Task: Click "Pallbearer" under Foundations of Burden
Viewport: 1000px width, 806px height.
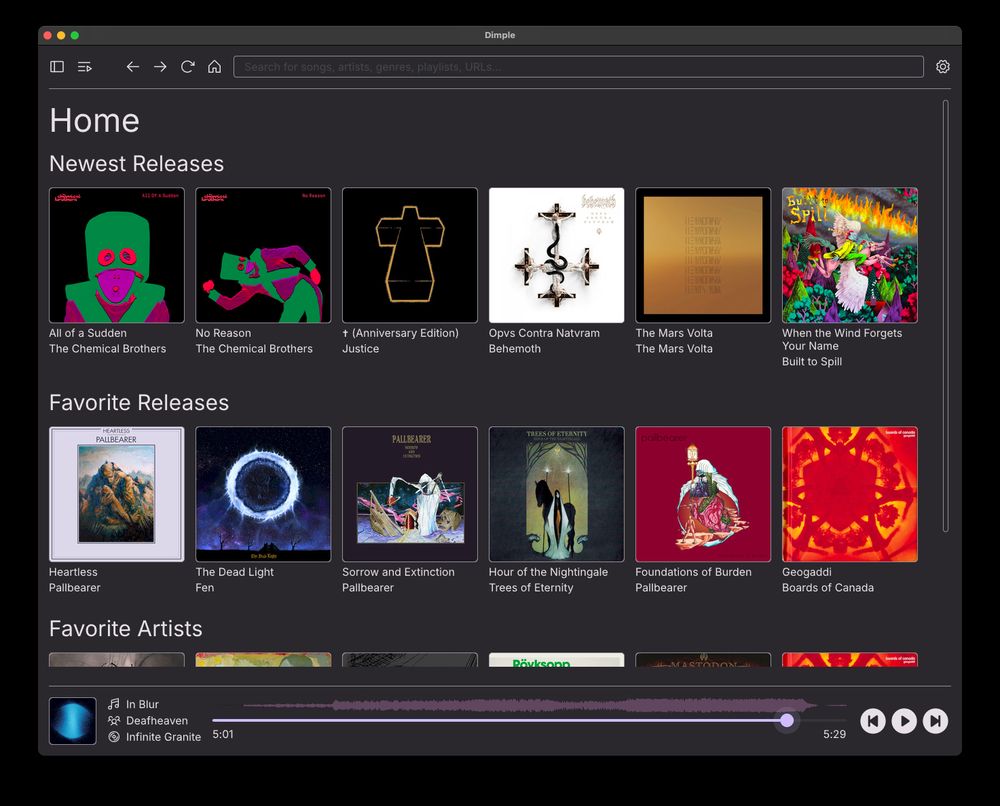Action: [x=661, y=588]
